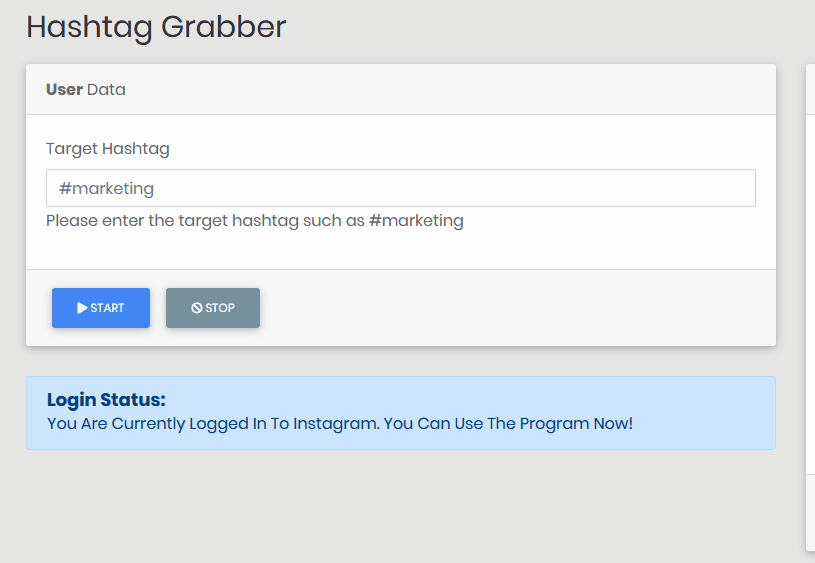The image size is (815, 563).
Task: Click the "STOP" text label on gray button
Action: click(220, 308)
